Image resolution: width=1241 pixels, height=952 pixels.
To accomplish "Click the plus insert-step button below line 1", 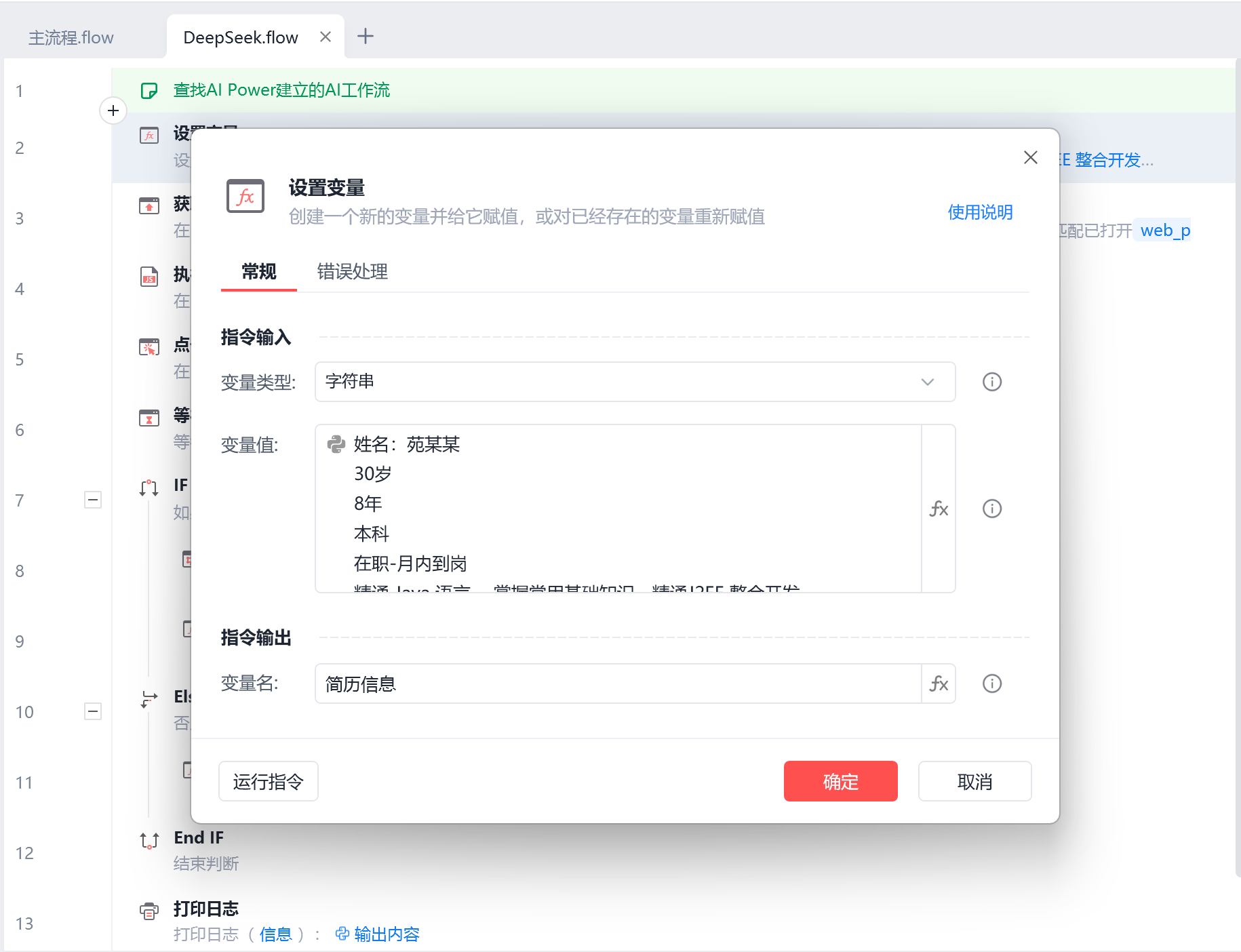I will click(x=113, y=111).
